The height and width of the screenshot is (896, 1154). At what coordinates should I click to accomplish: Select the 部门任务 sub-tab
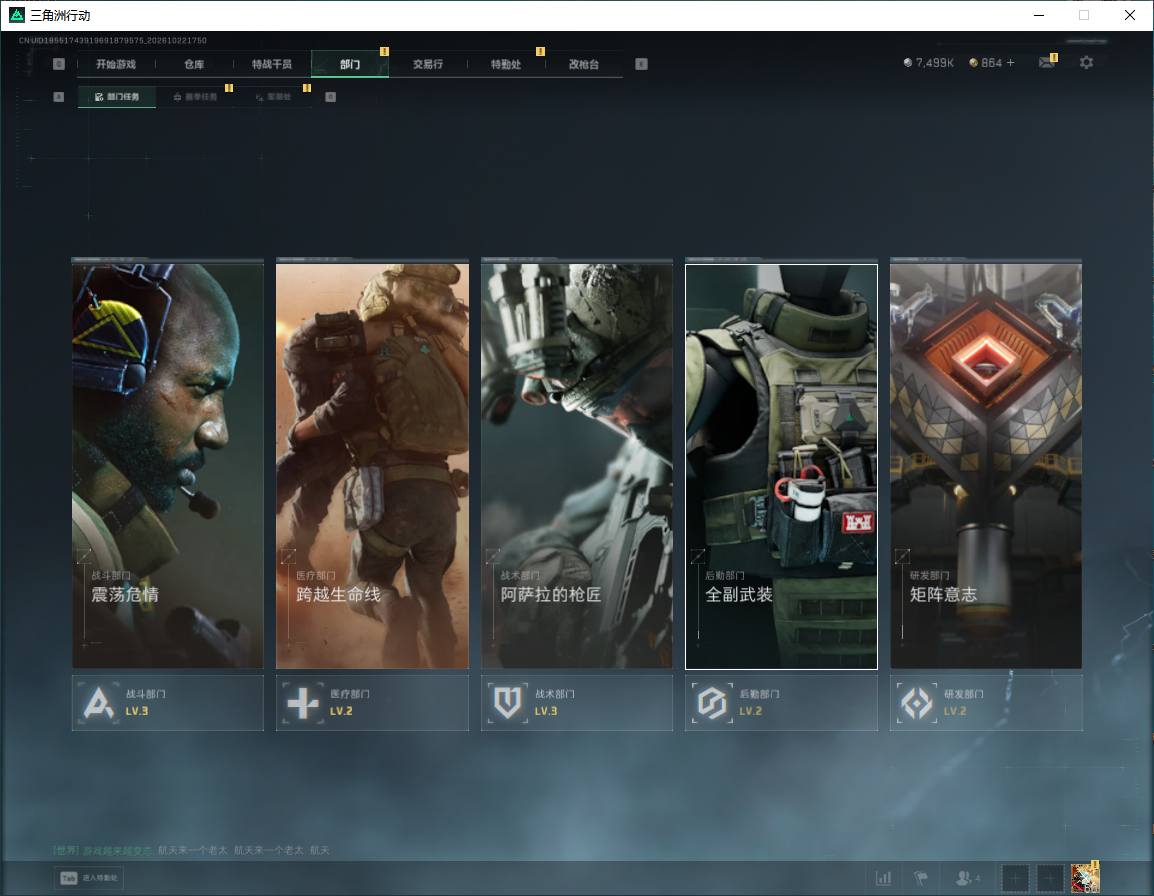point(117,96)
